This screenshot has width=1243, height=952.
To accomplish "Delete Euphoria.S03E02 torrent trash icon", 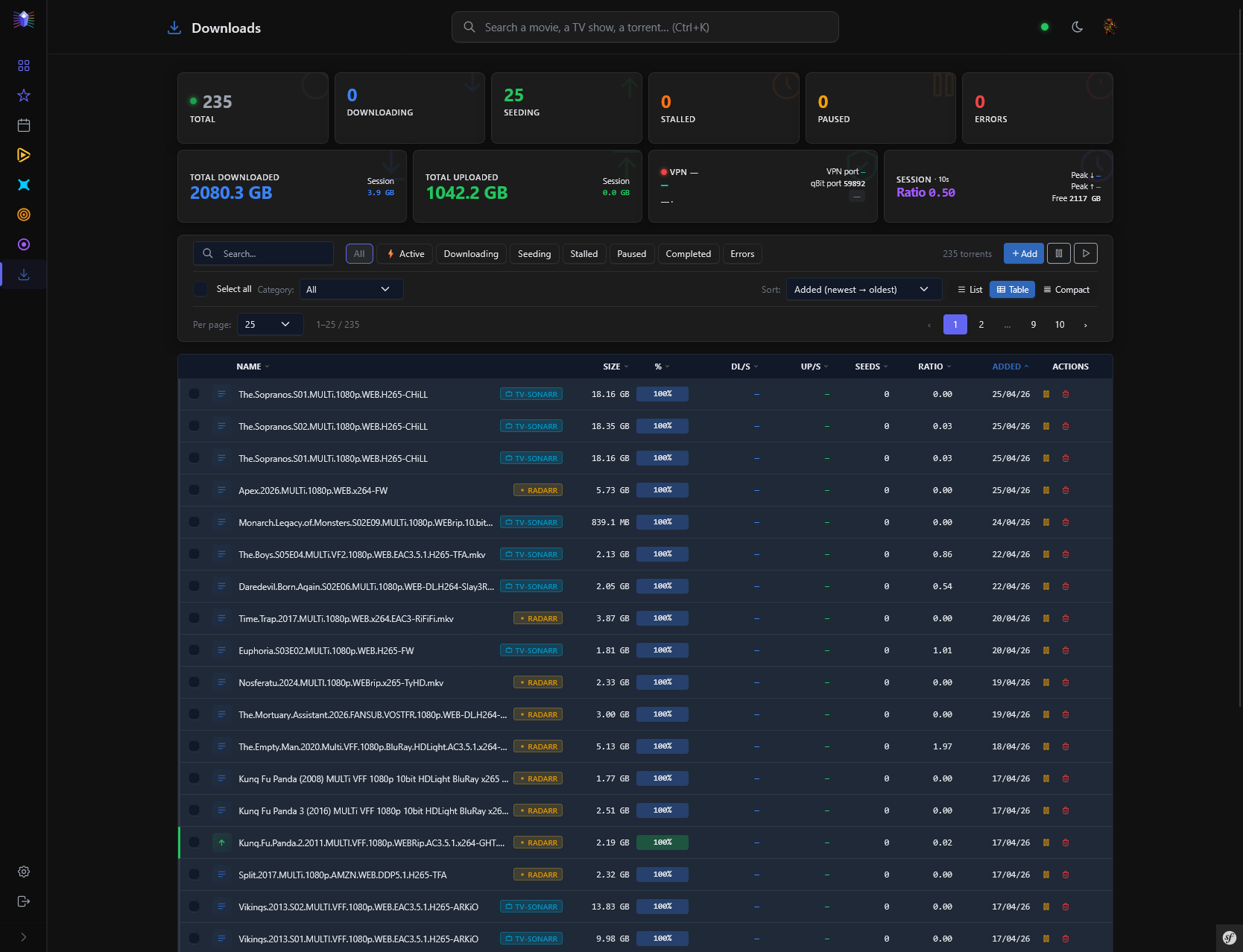I will coord(1066,650).
